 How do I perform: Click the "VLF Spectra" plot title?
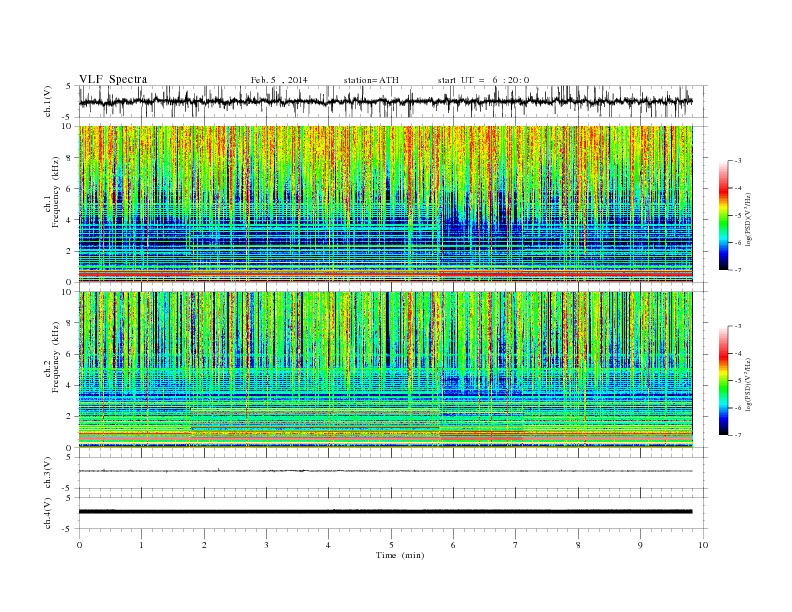(113, 79)
